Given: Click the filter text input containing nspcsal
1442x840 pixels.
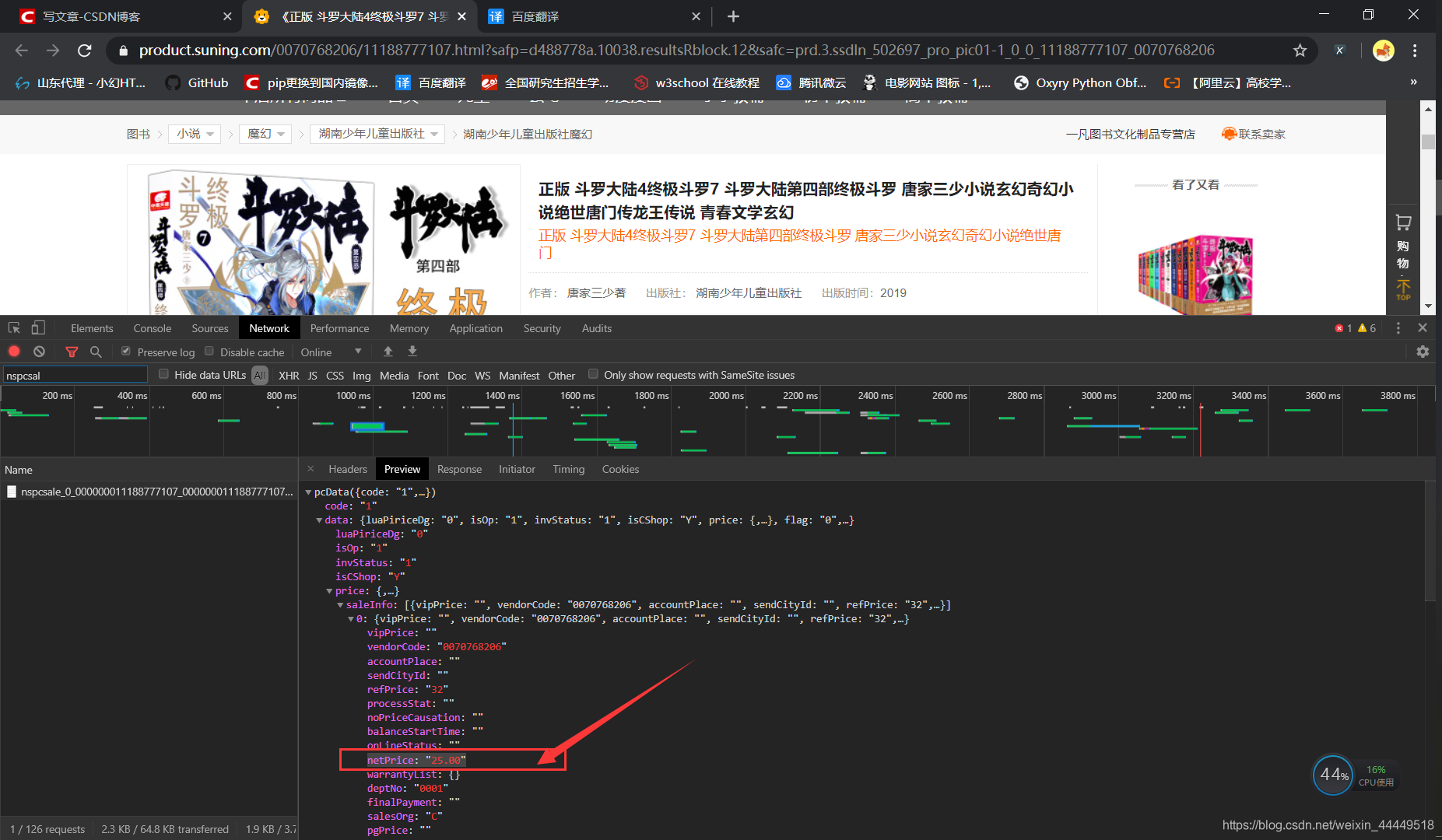Looking at the screenshot, I should point(75,375).
